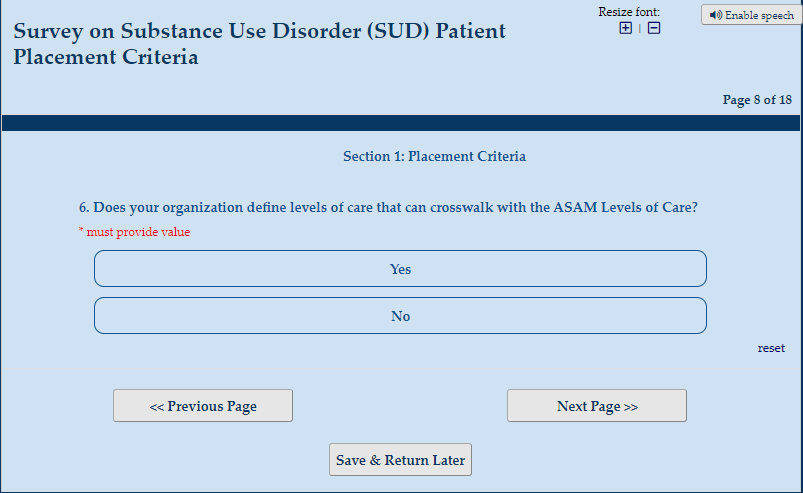This screenshot has width=803, height=493.
Task: Click the right chevrons on Next Page
Action: pos(630,407)
